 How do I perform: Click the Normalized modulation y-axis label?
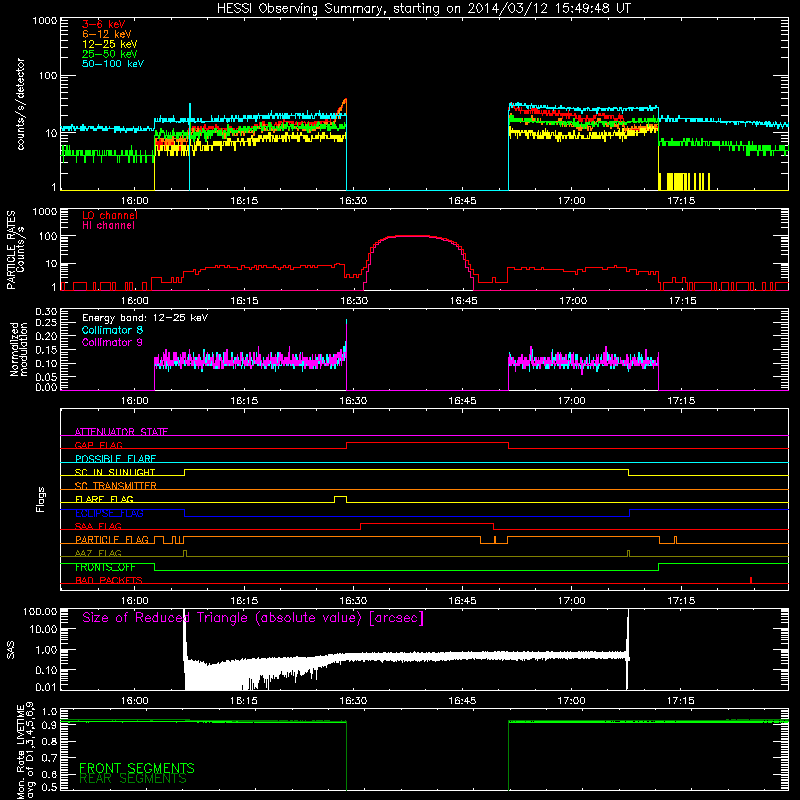click(x=19, y=349)
